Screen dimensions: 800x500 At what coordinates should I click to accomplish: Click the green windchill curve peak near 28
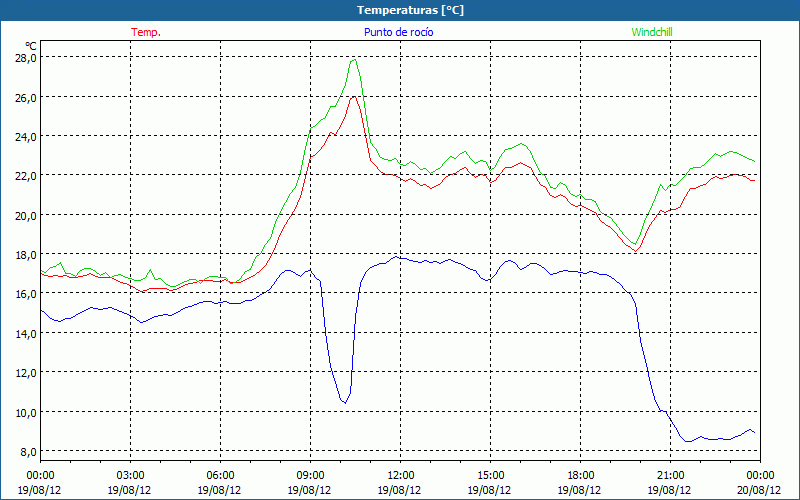pyautogui.click(x=354, y=60)
